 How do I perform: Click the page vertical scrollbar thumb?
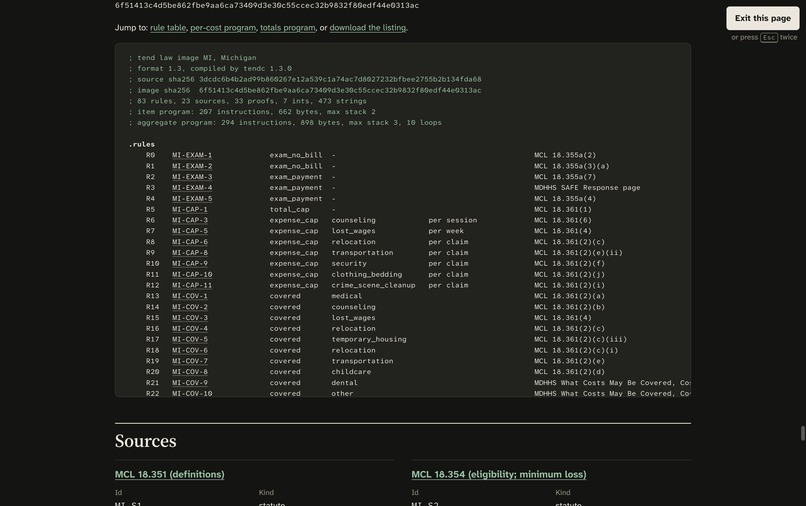802,433
